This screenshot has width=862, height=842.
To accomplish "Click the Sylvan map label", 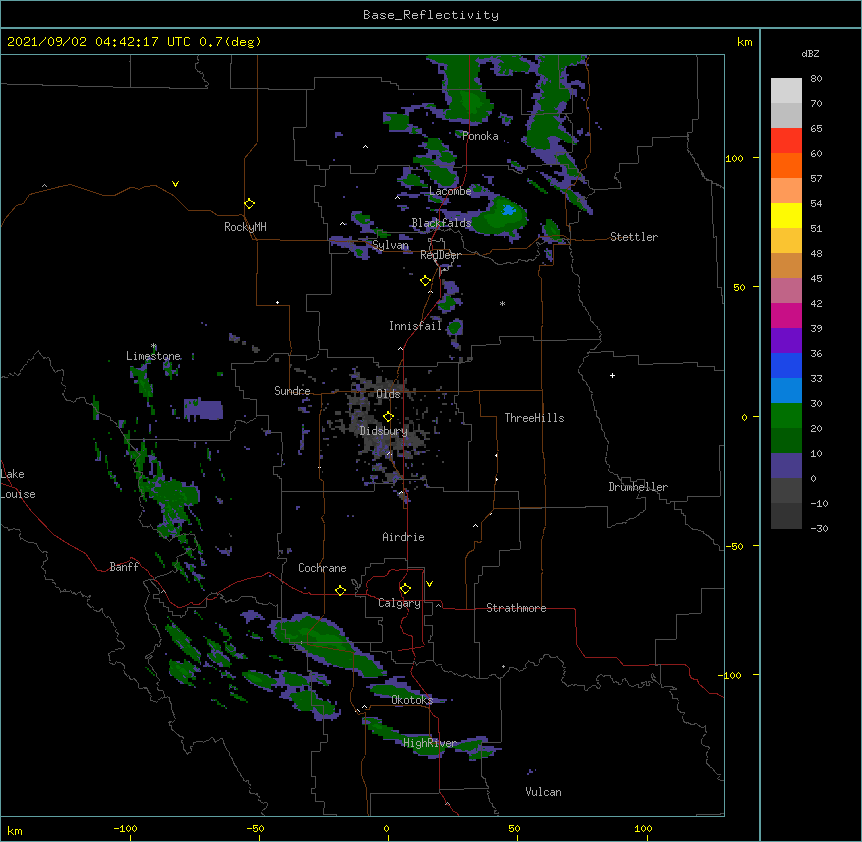I will 390,245.
